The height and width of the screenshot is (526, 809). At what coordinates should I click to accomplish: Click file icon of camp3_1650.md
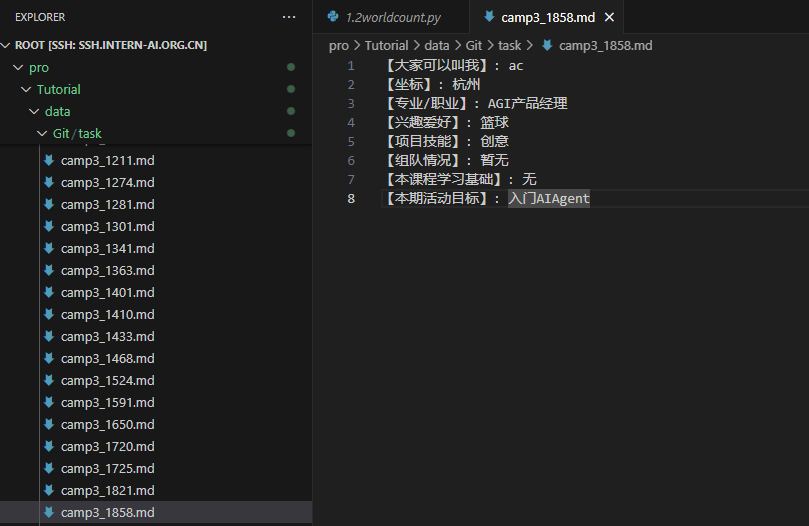tap(49, 425)
